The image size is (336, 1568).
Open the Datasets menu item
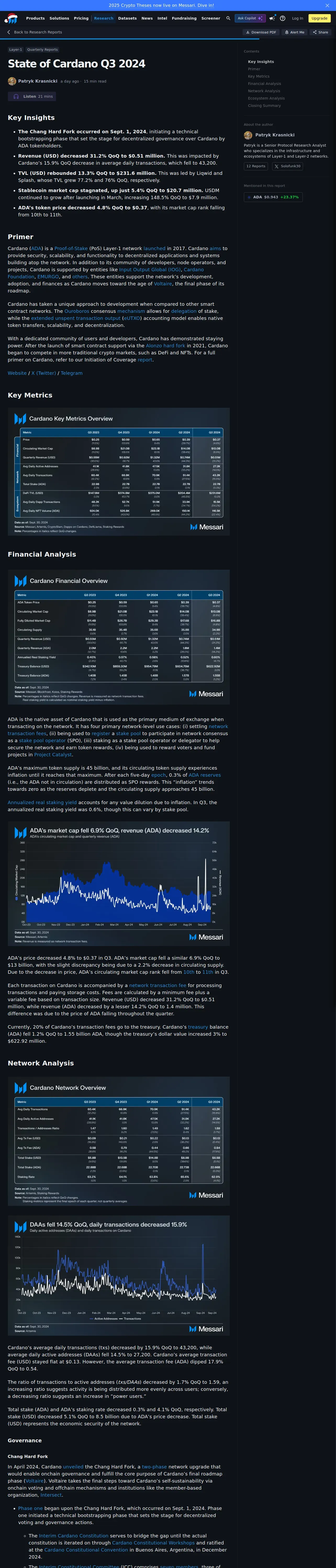[127, 18]
